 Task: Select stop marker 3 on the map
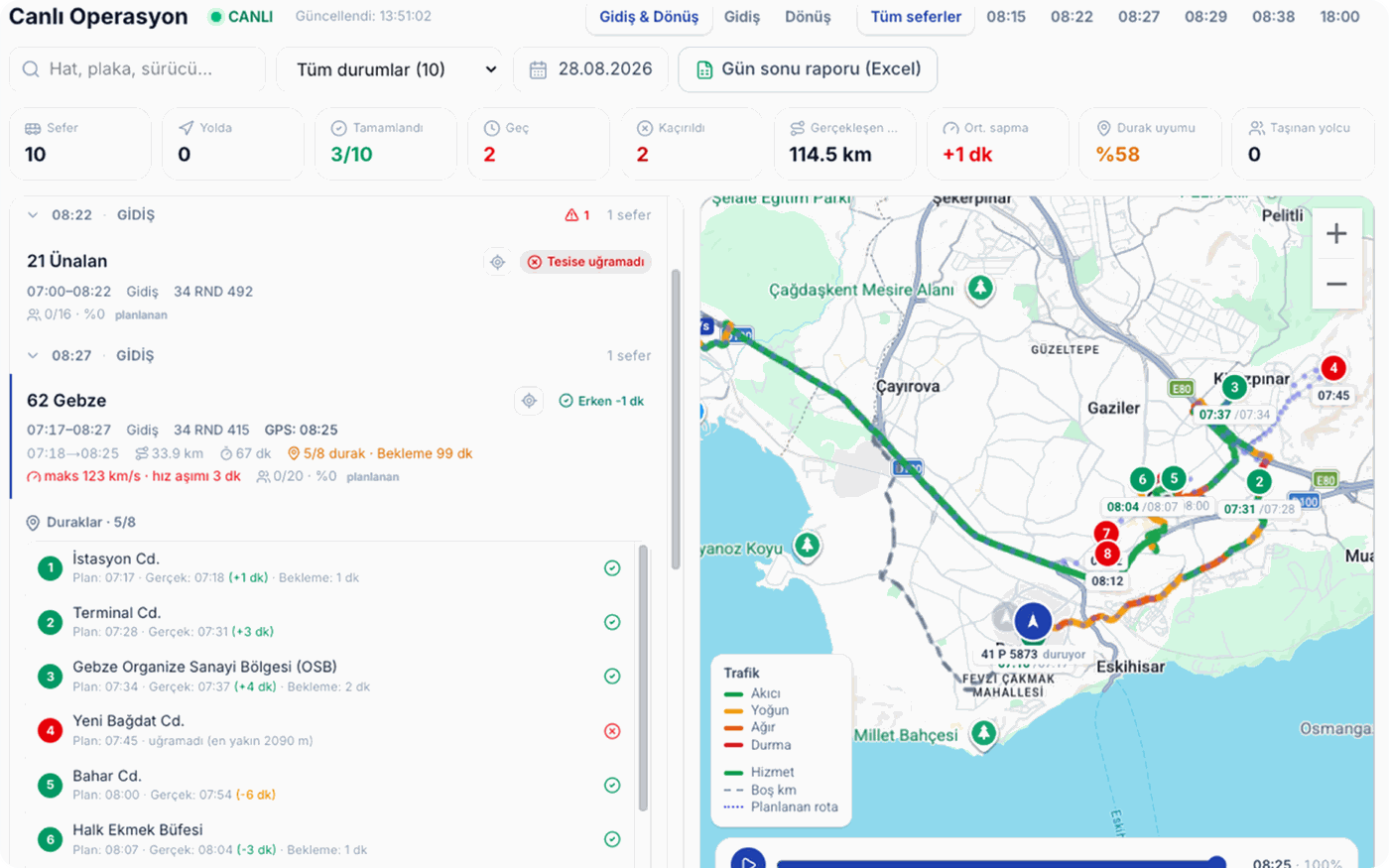[1233, 387]
